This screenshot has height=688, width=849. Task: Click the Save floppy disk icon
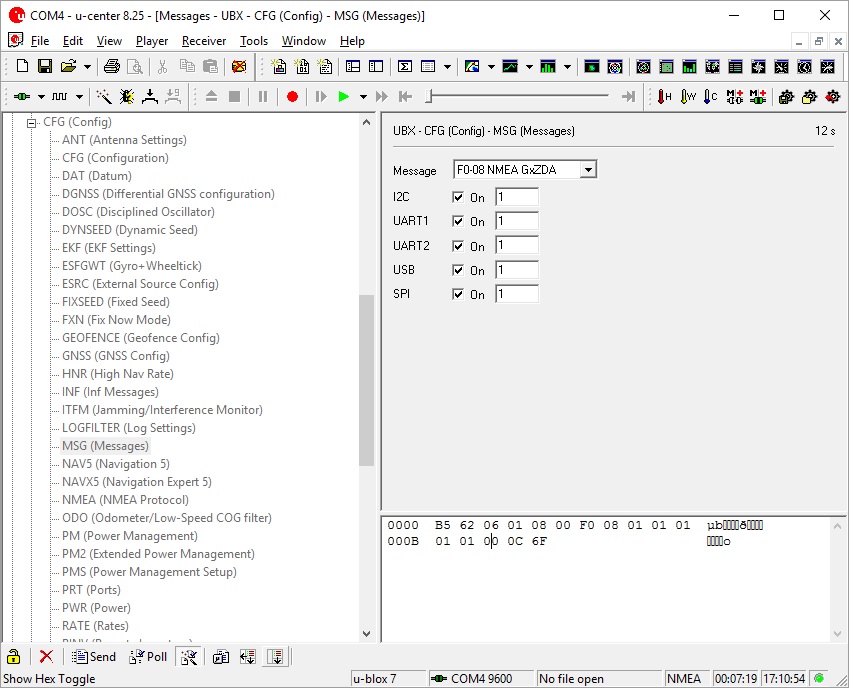point(45,67)
